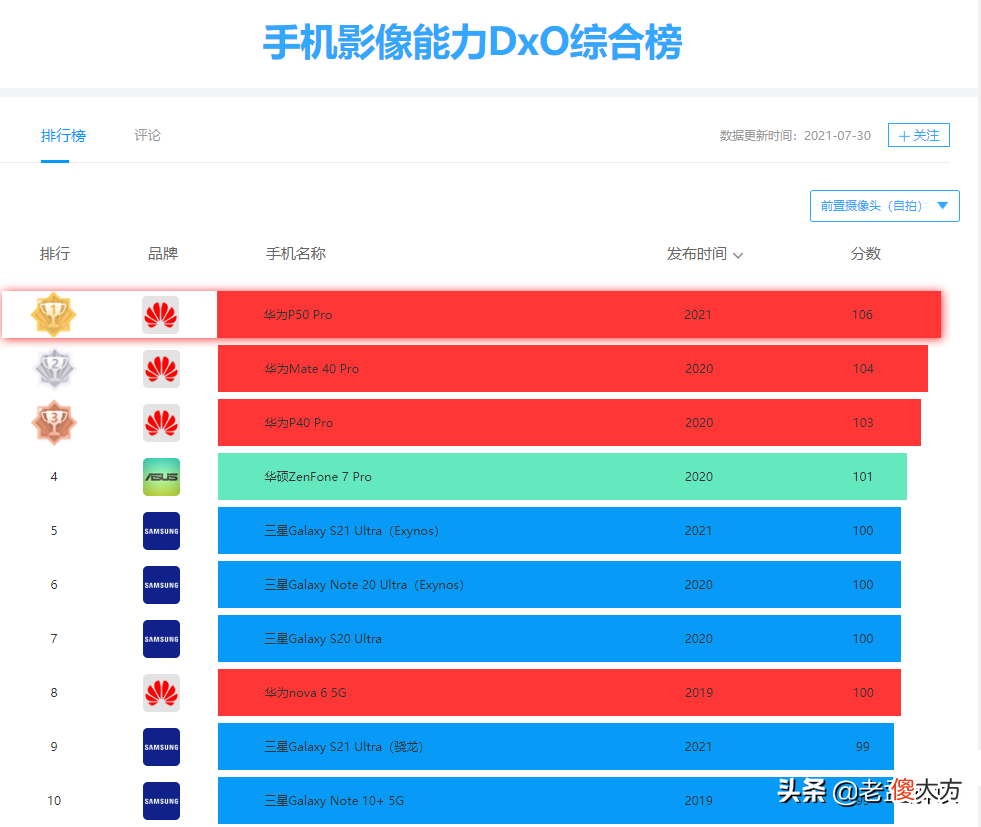Image resolution: width=981 pixels, height=827 pixels.
Task: Click the rank number 10
Action: click(54, 801)
